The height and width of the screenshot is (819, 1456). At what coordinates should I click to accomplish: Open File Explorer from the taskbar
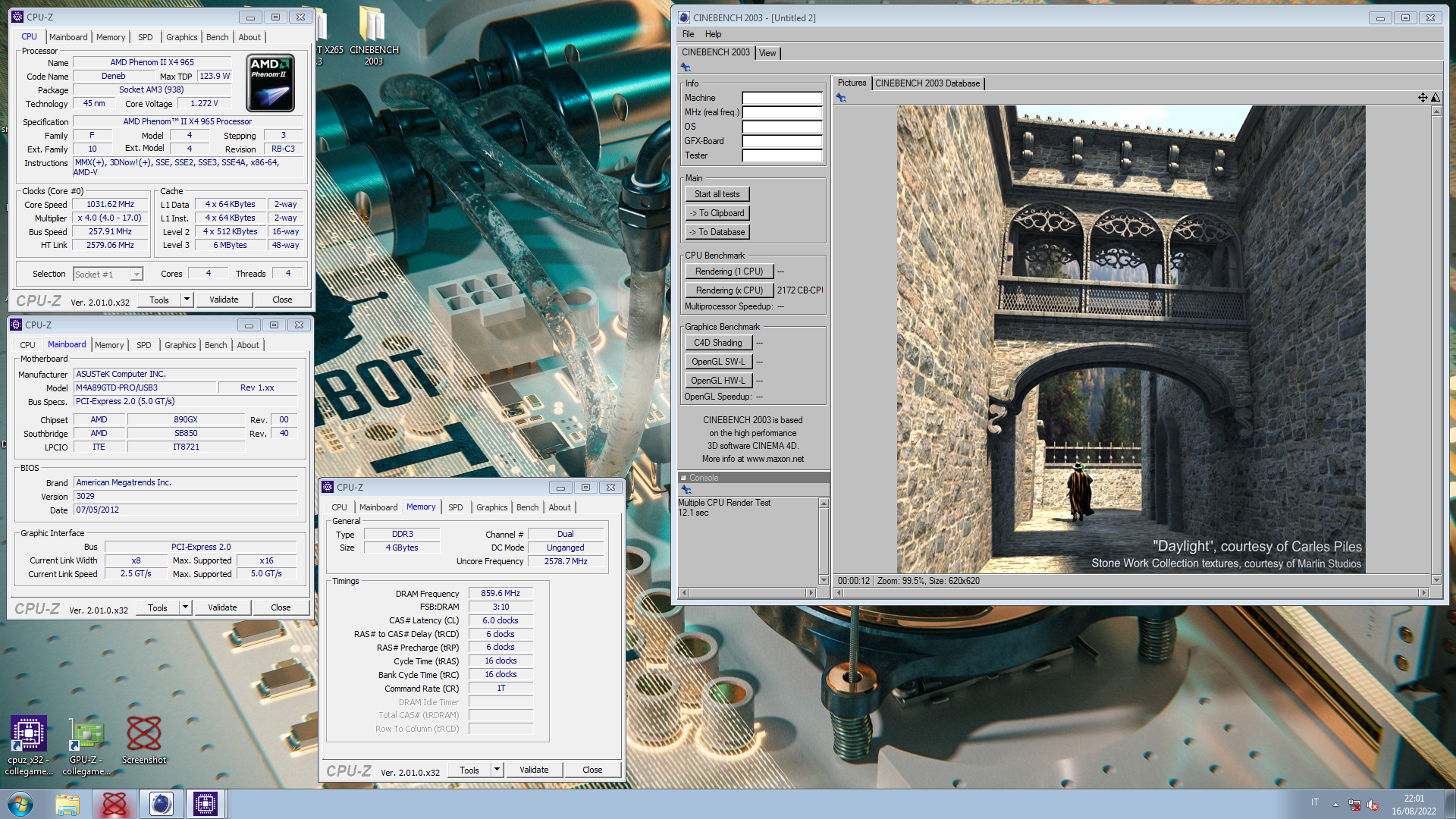67,804
